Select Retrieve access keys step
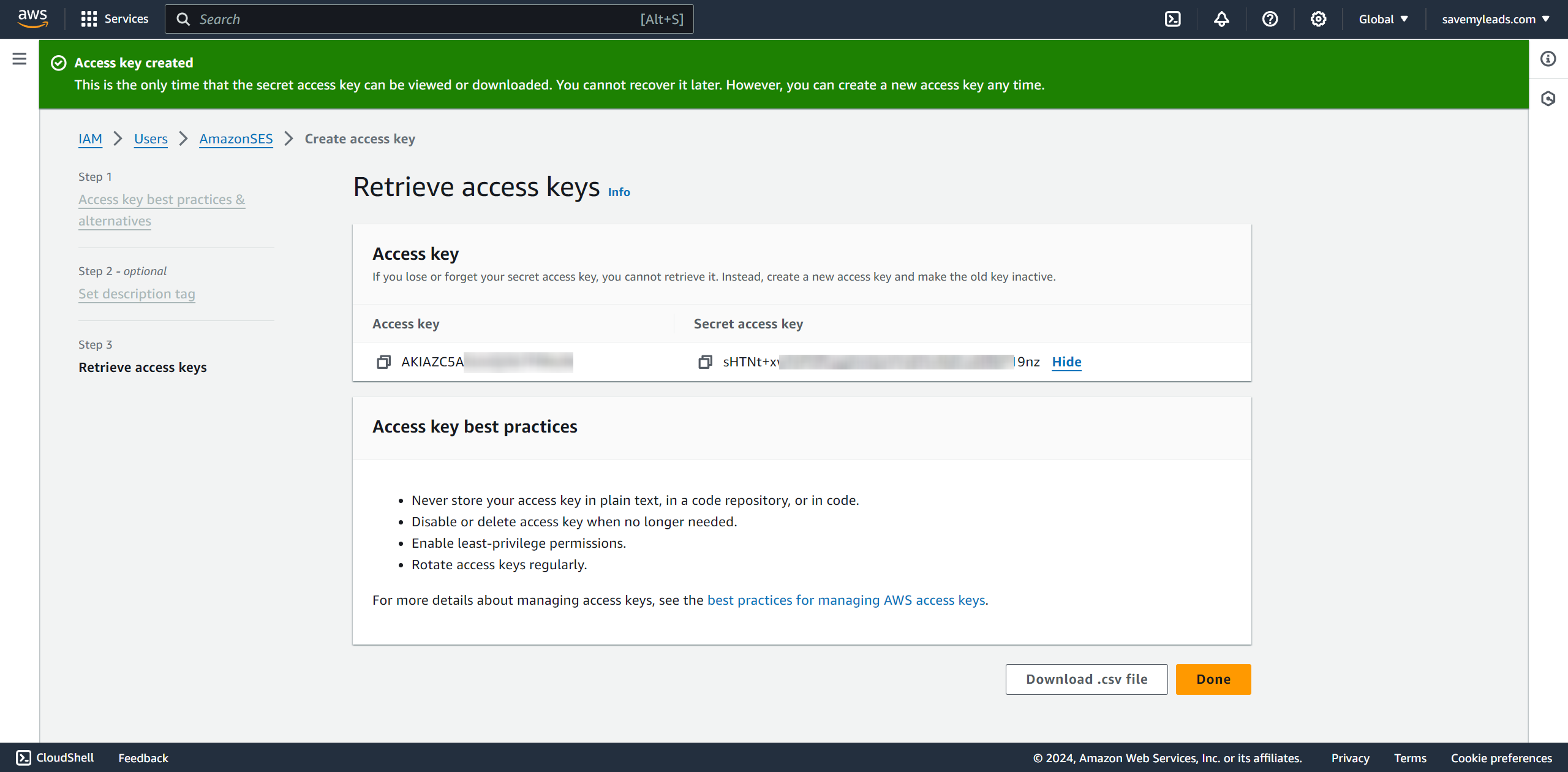 [143, 368]
